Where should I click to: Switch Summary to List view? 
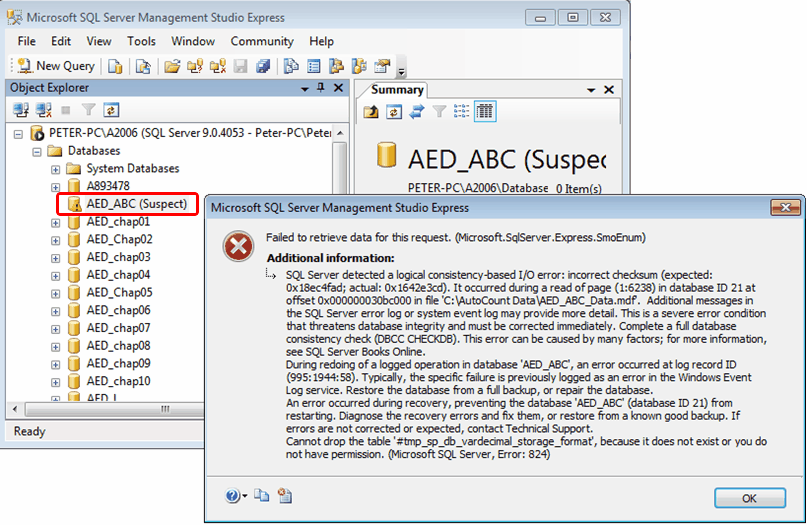pyautogui.click(x=462, y=111)
